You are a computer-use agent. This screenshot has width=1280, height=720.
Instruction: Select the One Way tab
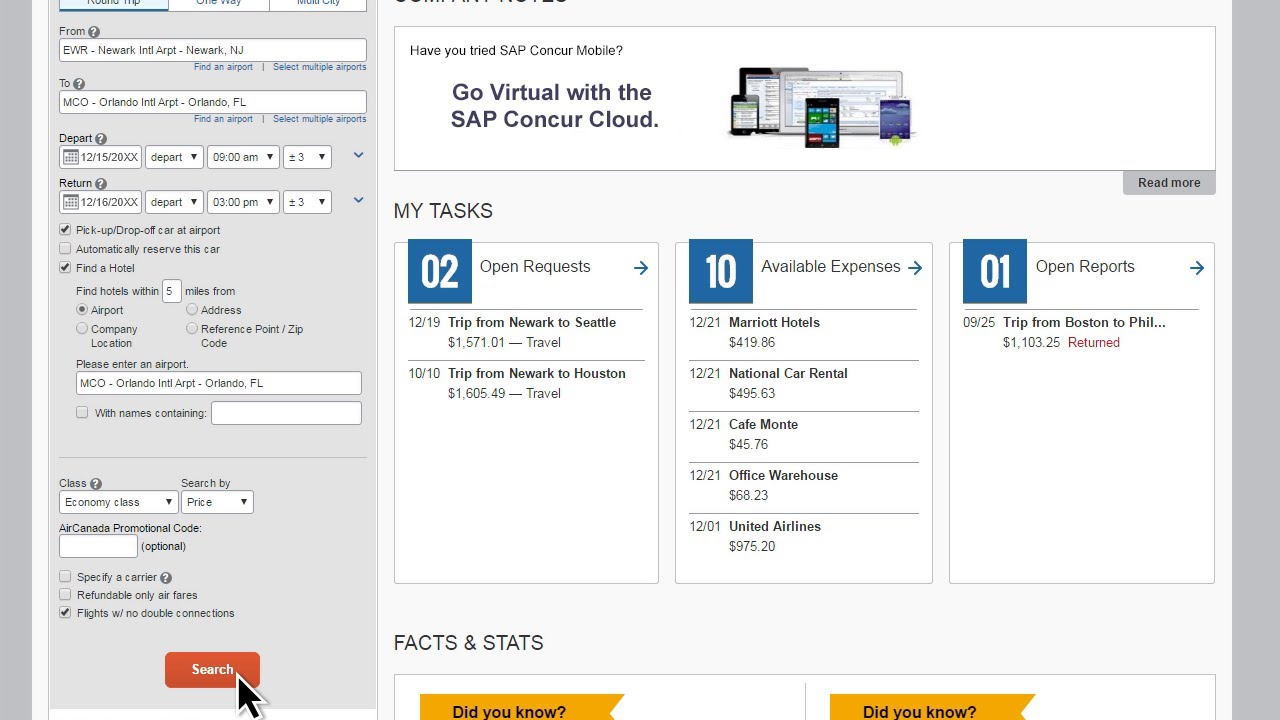pos(219,4)
